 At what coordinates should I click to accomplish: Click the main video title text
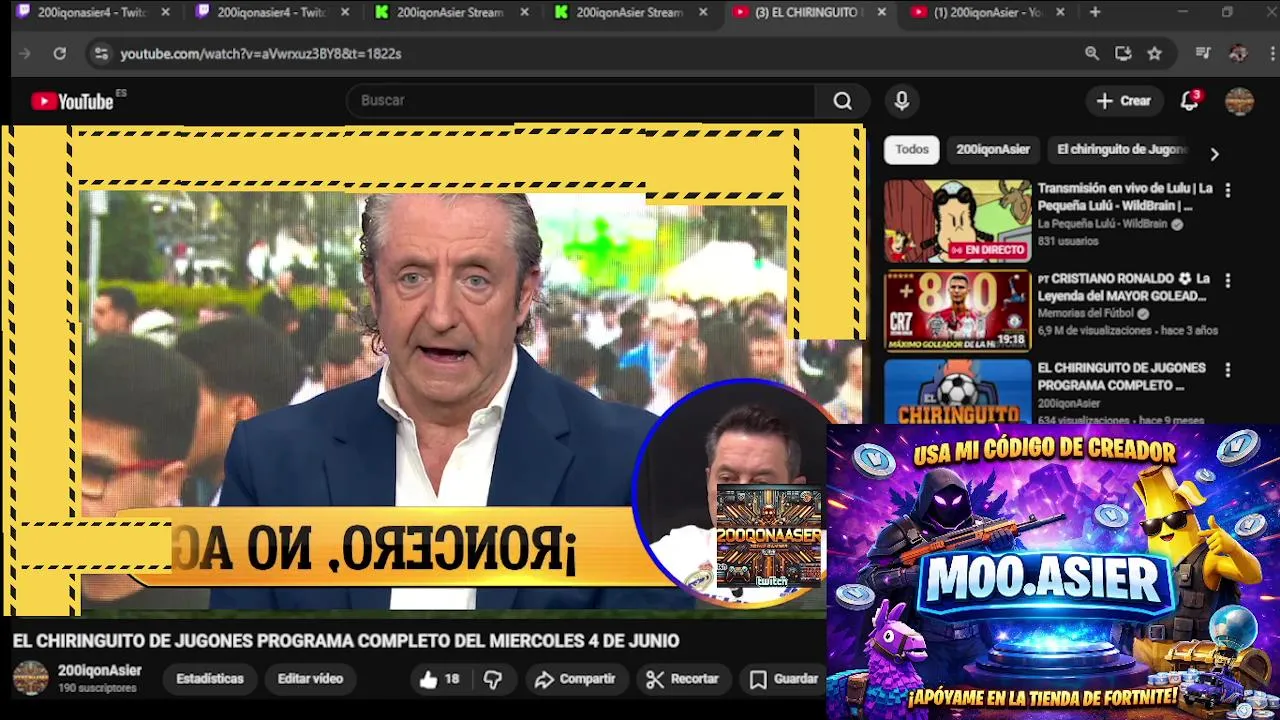coord(346,641)
